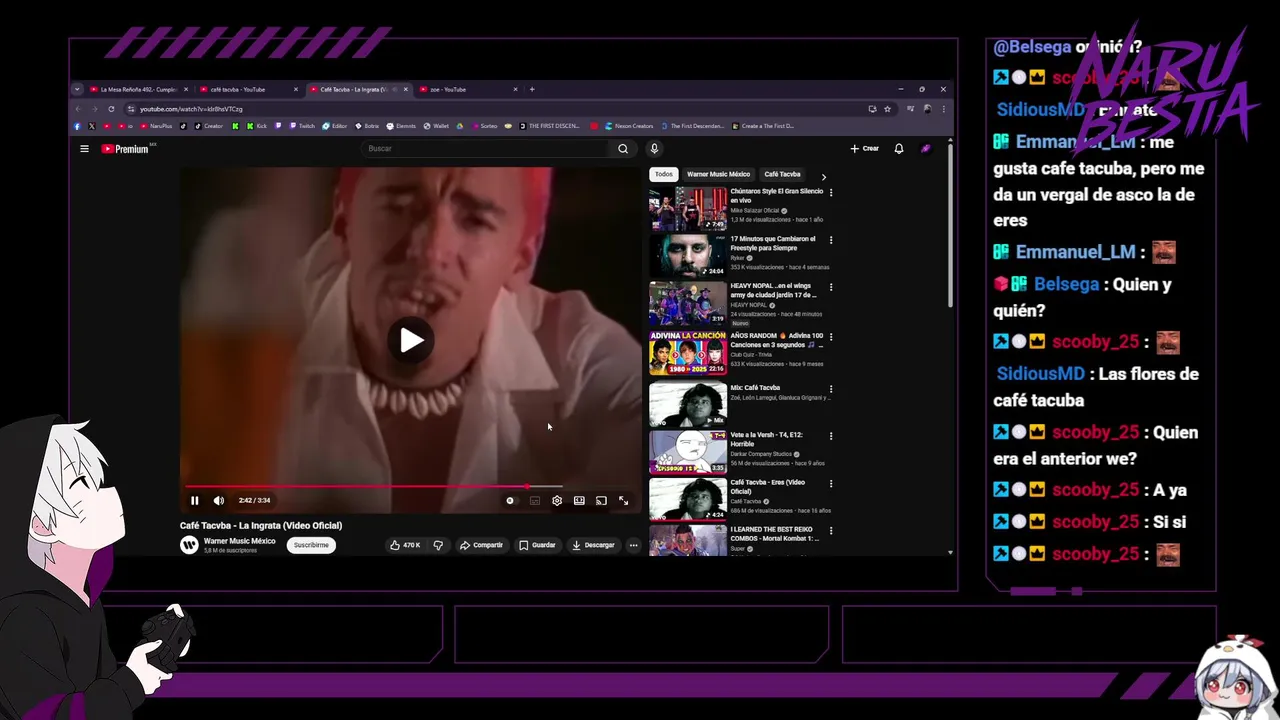Open a new browser tab

pos(532,89)
